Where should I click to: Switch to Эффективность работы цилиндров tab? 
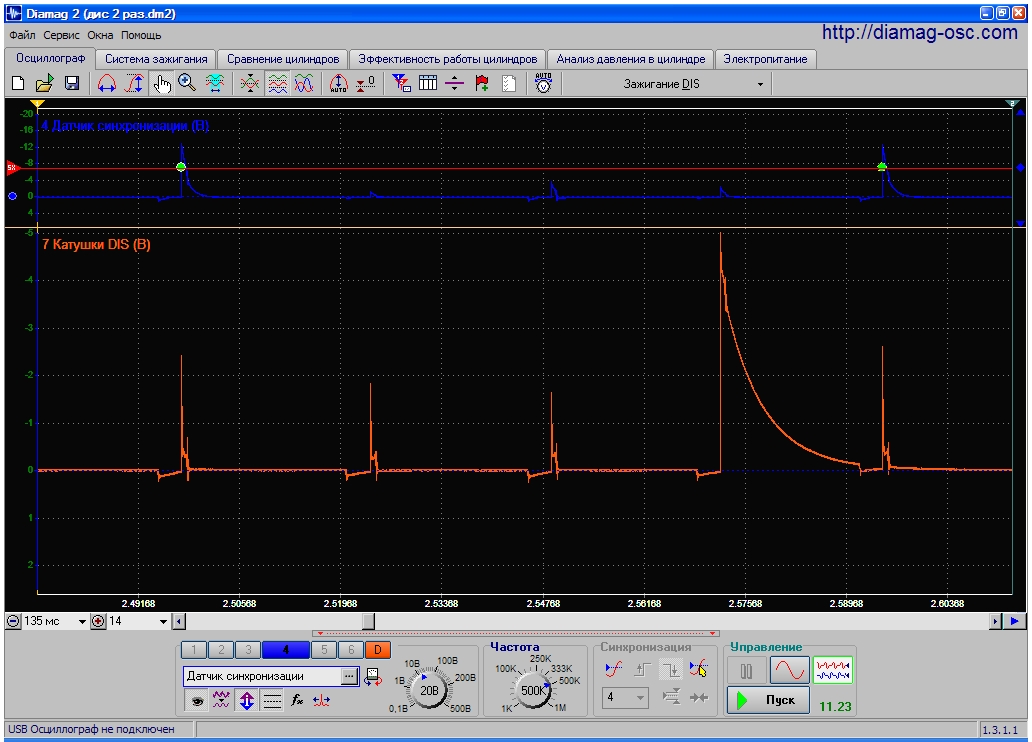(448, 59)
